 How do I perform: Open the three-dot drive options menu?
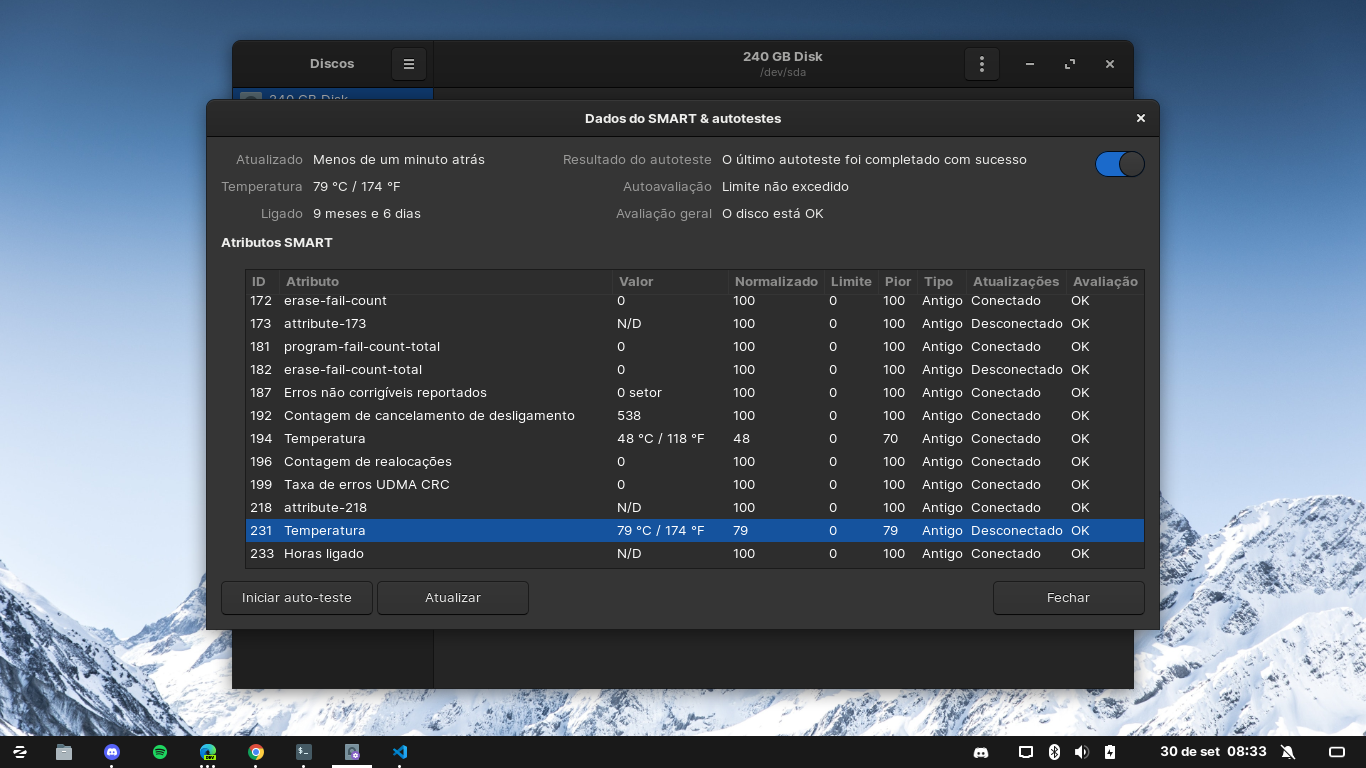[x=982, y=64]
